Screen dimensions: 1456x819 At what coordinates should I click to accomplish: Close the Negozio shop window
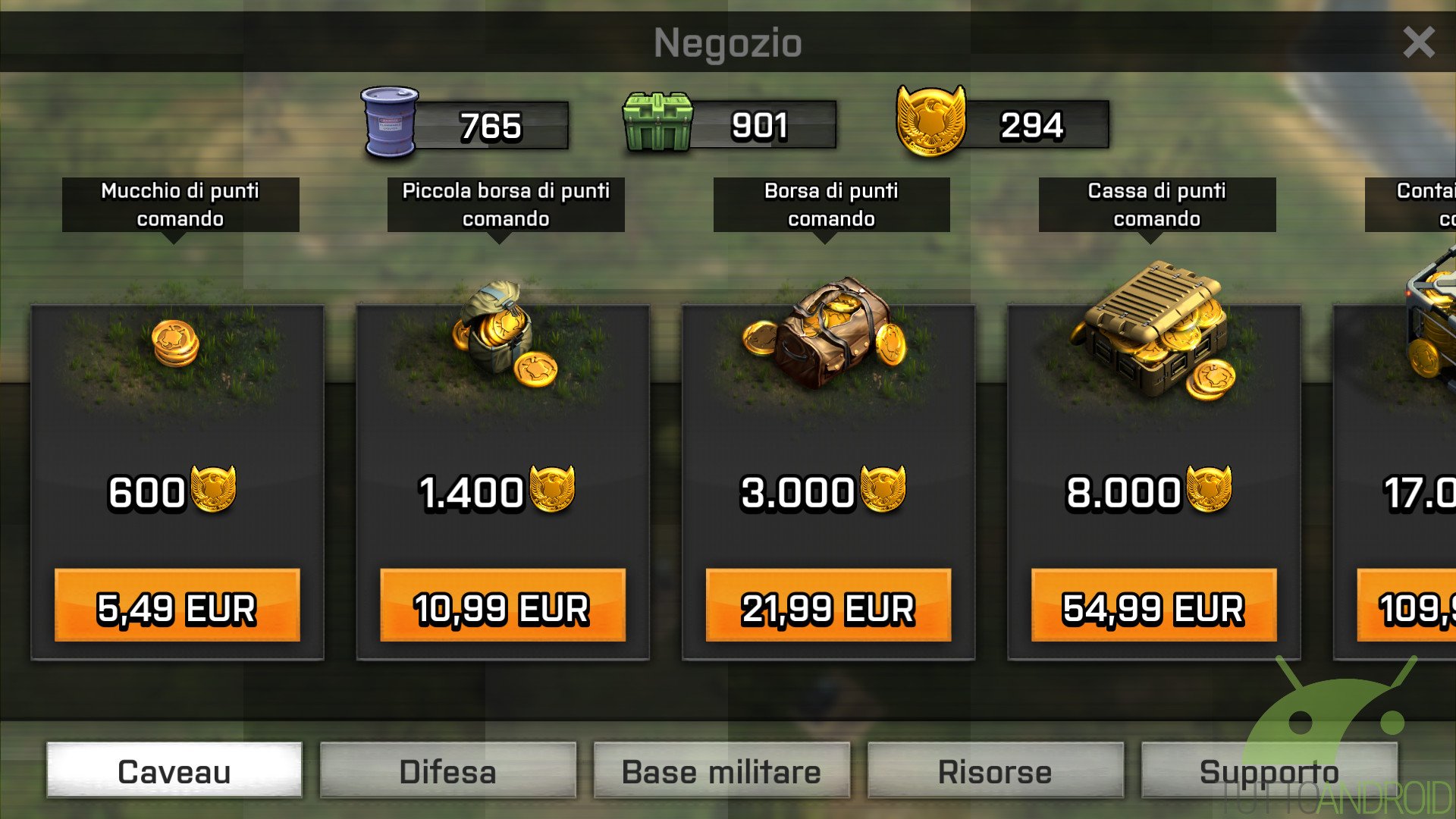tap(1418, 42)
